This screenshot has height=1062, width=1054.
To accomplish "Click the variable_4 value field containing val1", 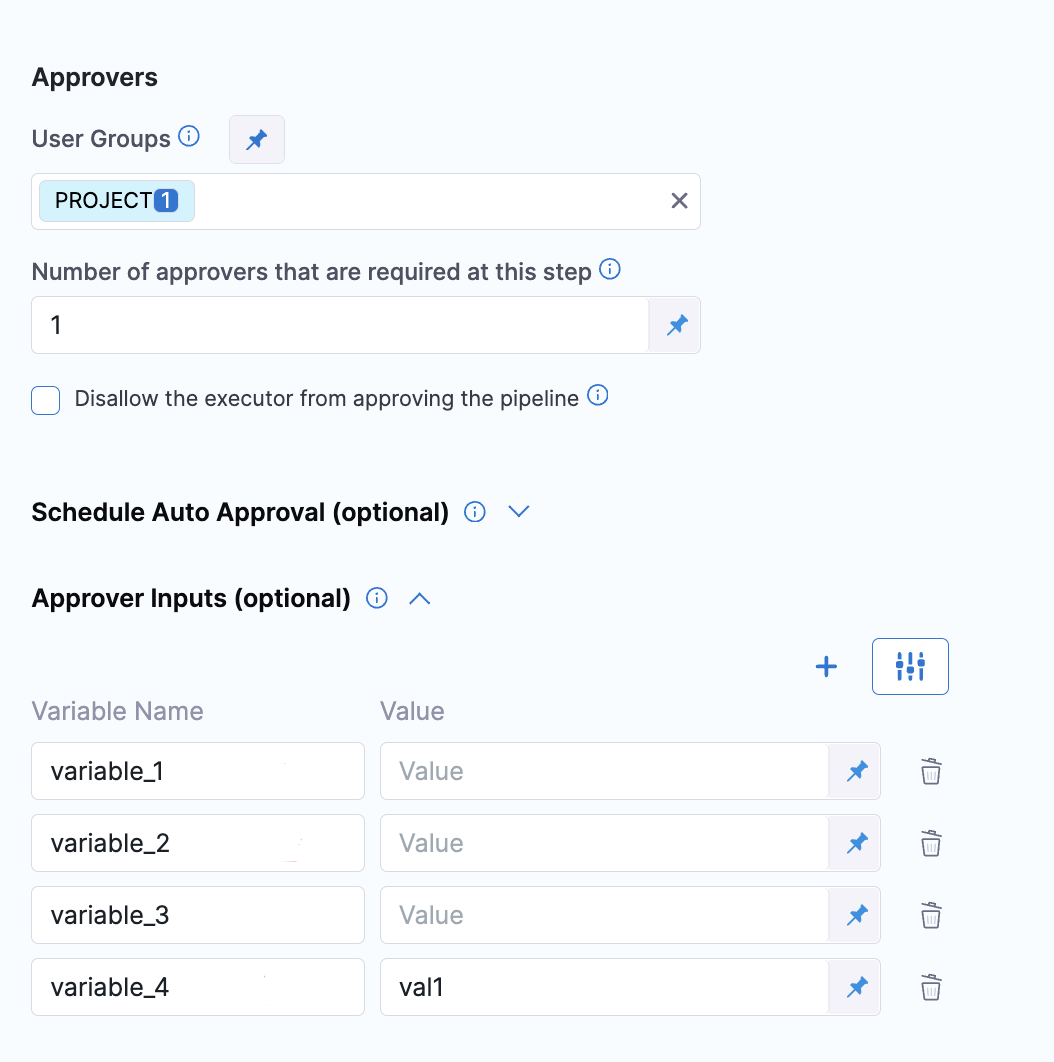I will pos(604,987).
